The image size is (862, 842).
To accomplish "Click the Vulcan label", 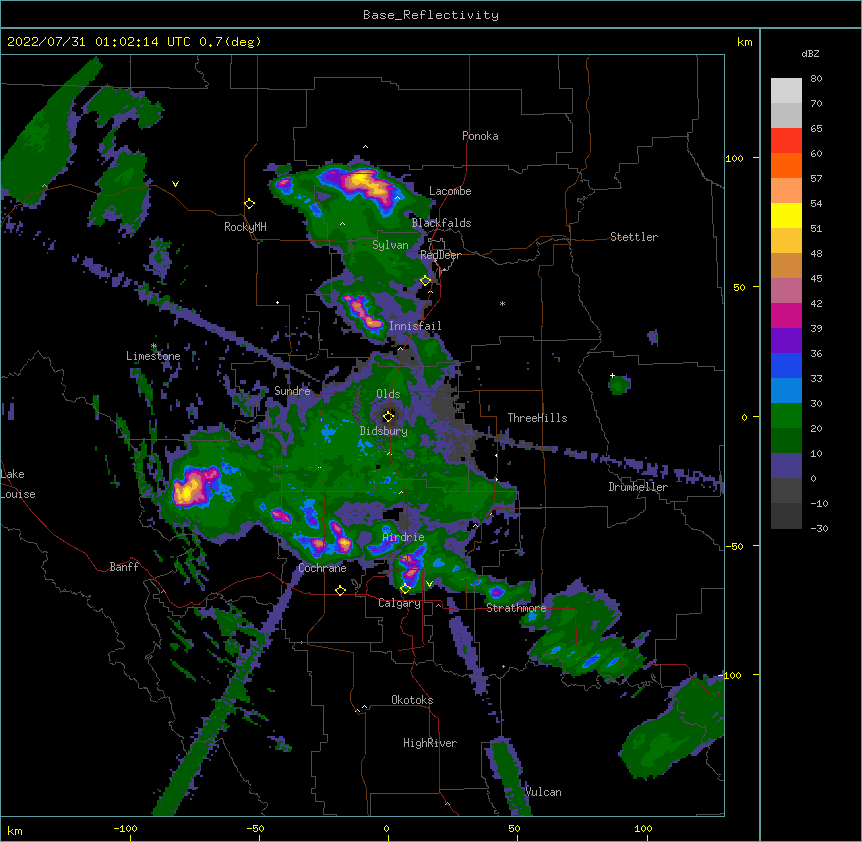I will coord(543,792).
